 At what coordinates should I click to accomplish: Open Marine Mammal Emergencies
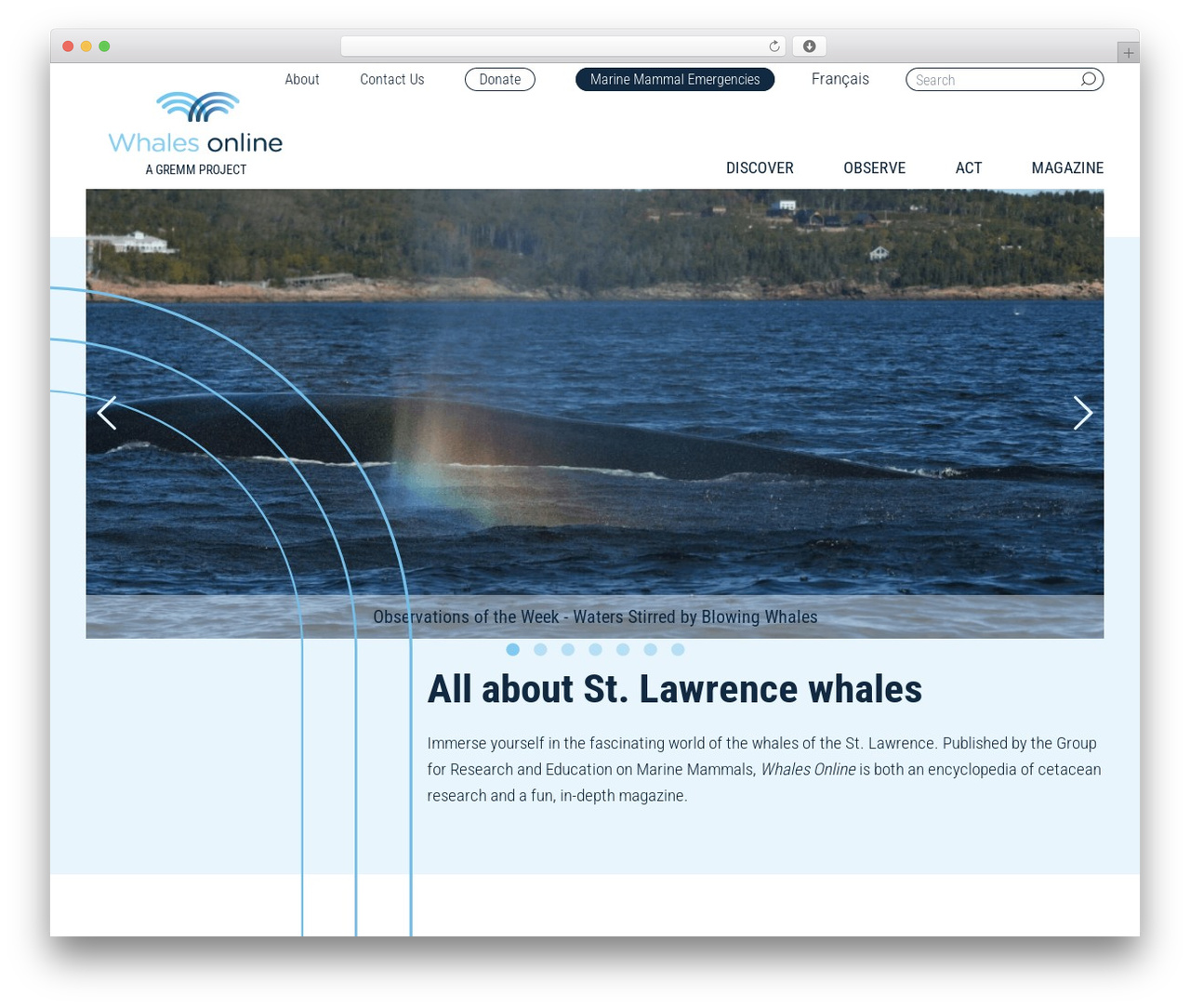click(x=675, y=80)
